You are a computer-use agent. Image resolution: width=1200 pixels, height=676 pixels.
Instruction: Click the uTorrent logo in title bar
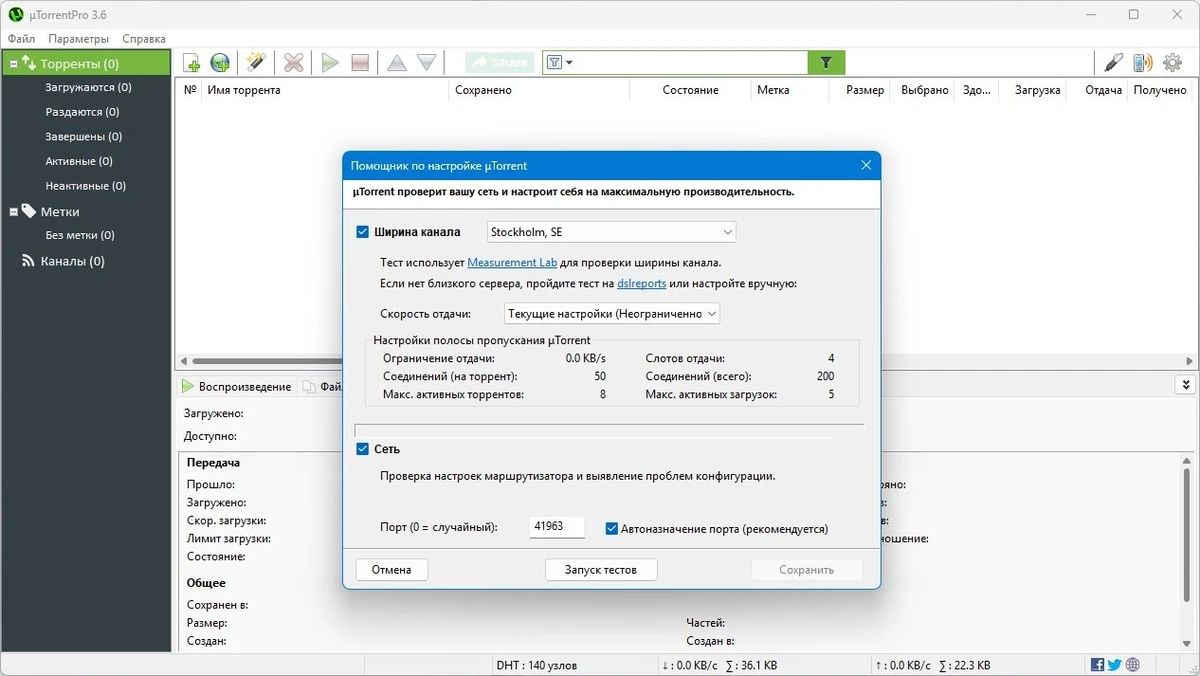(15, 14)
